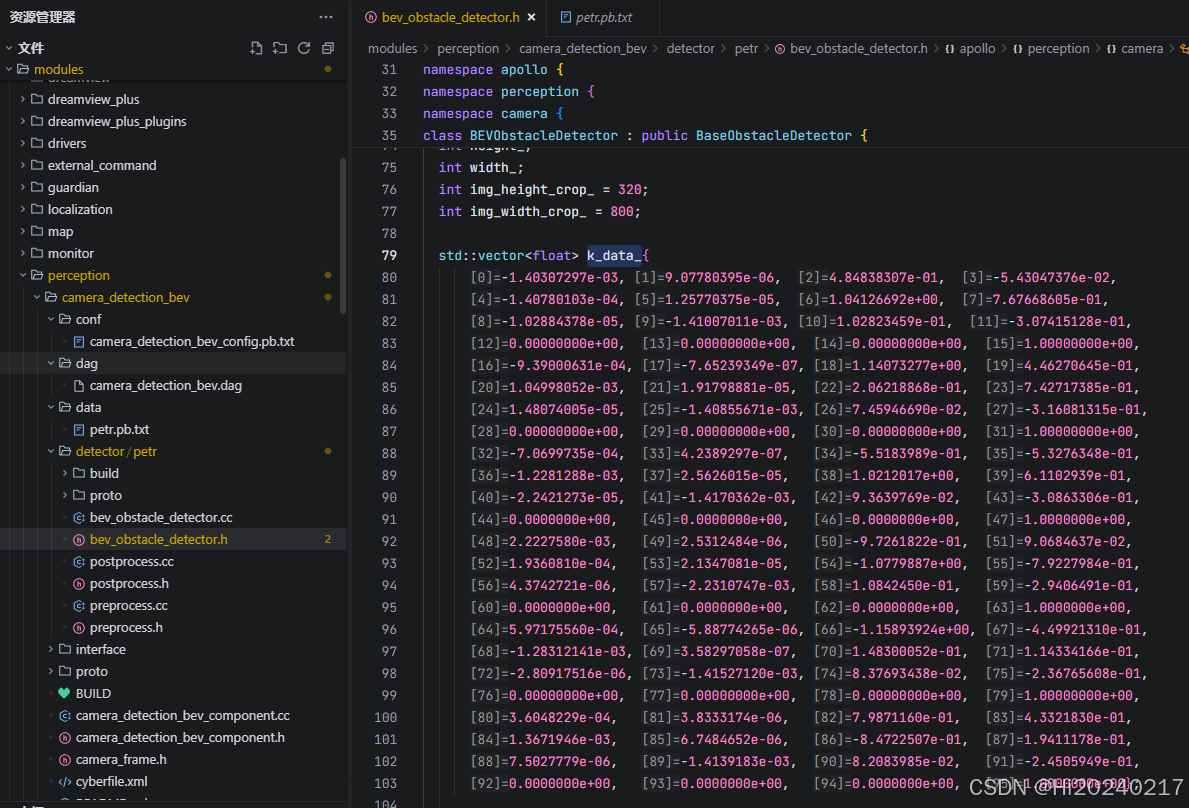Open postprocess.cc file
1189x808 pixels.
point(131,561)
